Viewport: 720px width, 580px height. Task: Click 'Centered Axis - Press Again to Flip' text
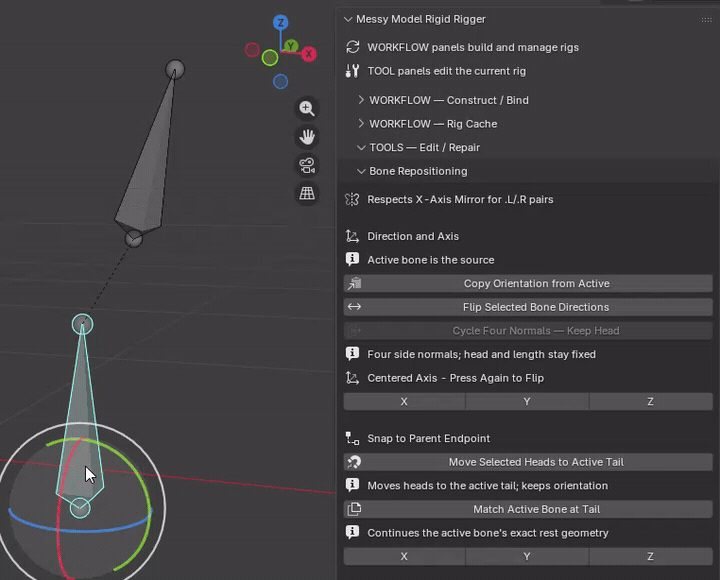click(456, 378)
